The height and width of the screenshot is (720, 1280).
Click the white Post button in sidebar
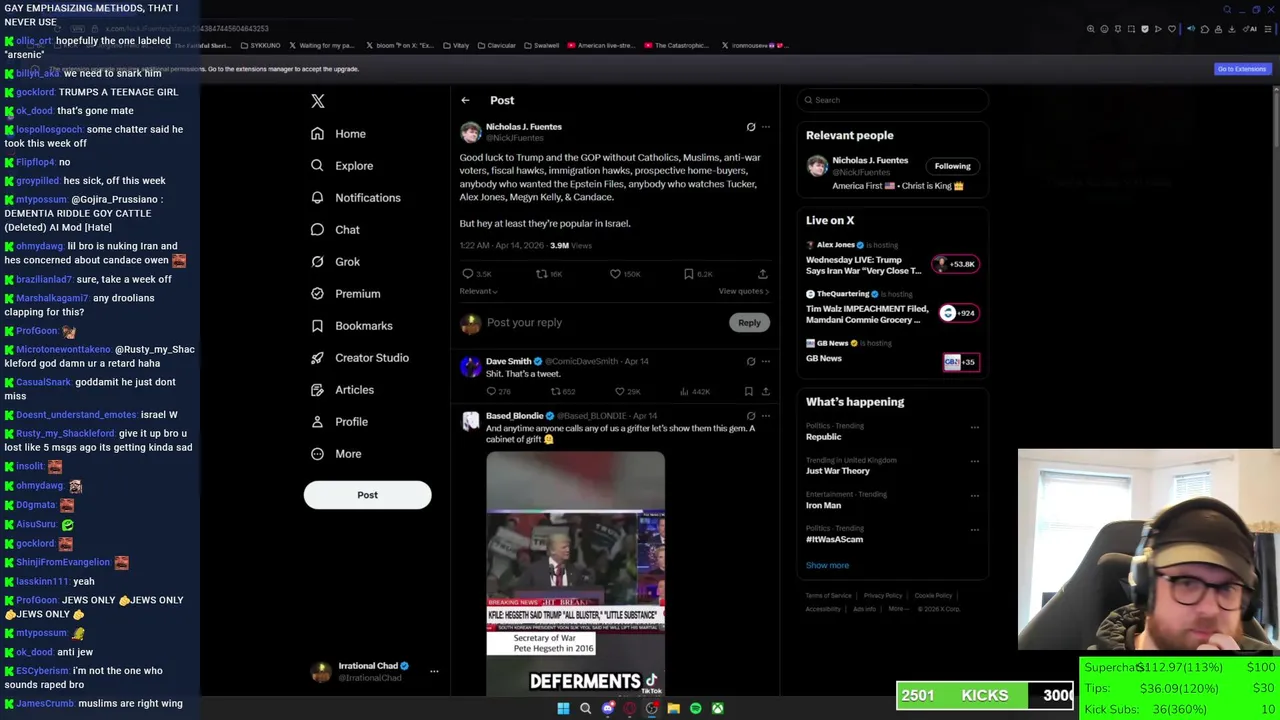pos(367,495)
